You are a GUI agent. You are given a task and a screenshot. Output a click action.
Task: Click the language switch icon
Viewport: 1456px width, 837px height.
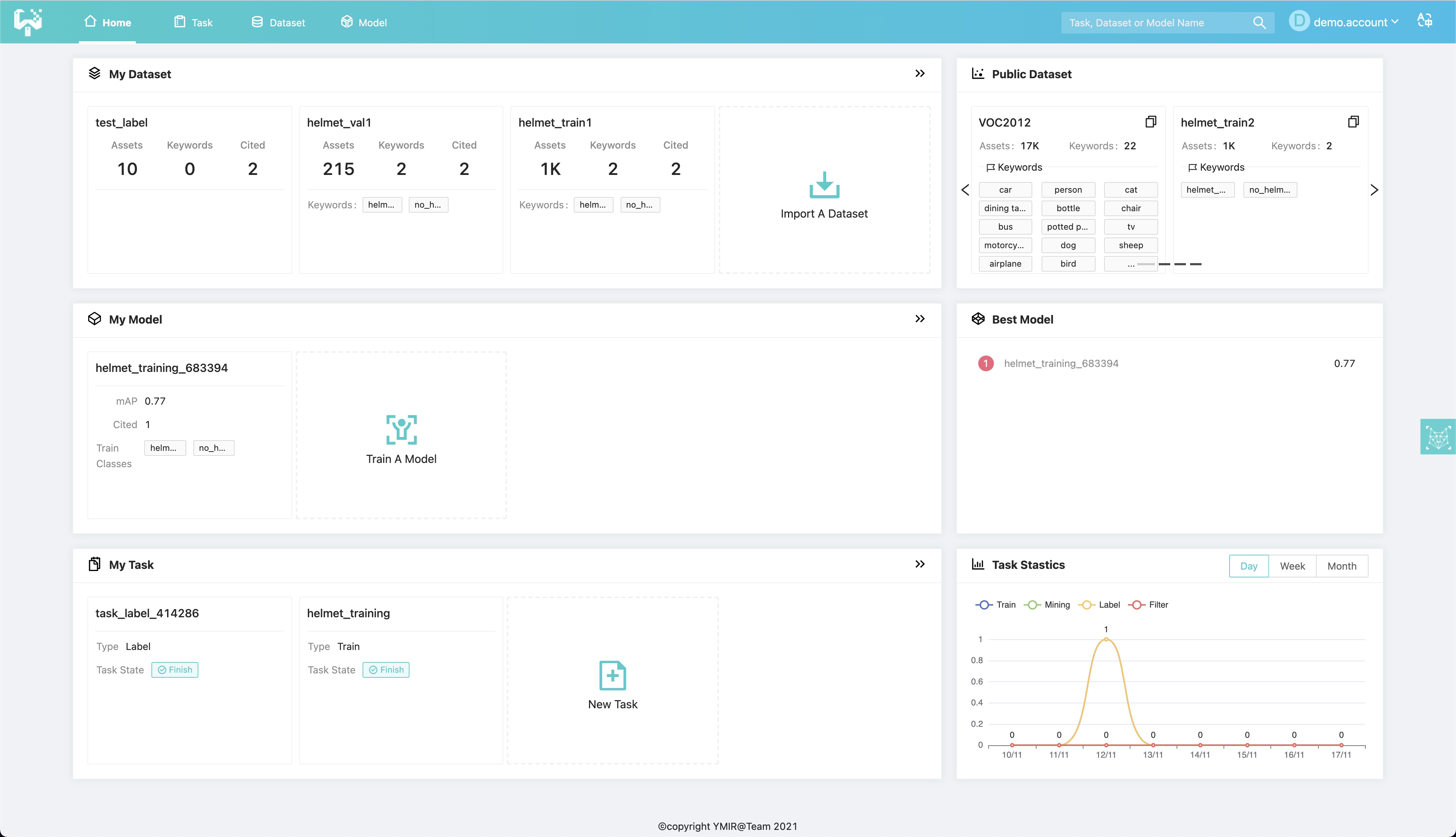[x=1424, y=21]
